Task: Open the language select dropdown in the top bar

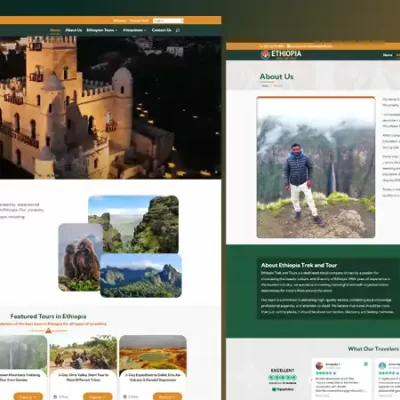Action: tap(168, 21)
